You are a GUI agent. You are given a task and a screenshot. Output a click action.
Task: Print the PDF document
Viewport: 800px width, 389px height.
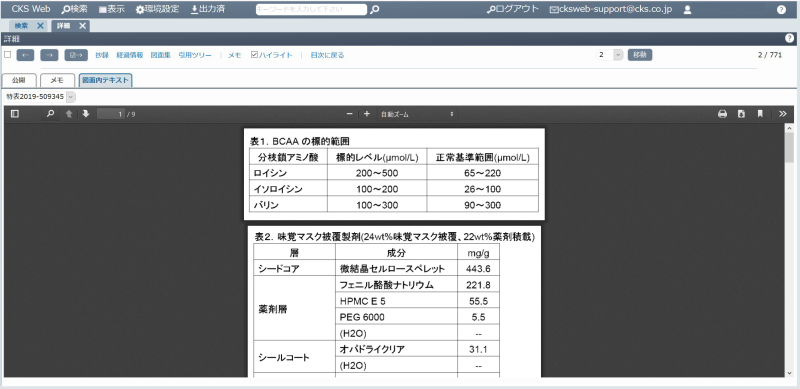coord(722,114)
